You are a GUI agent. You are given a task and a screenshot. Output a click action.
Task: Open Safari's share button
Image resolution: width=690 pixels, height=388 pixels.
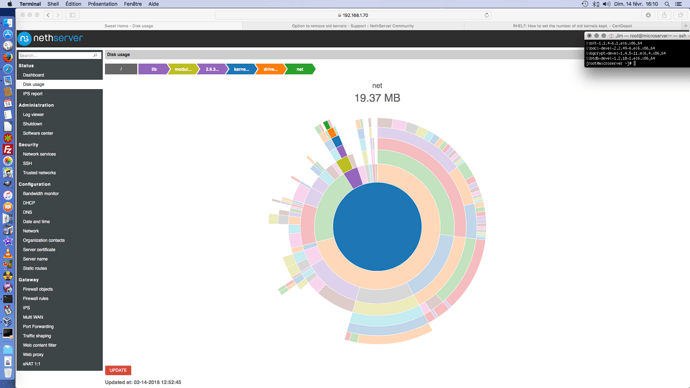point(664,15)
